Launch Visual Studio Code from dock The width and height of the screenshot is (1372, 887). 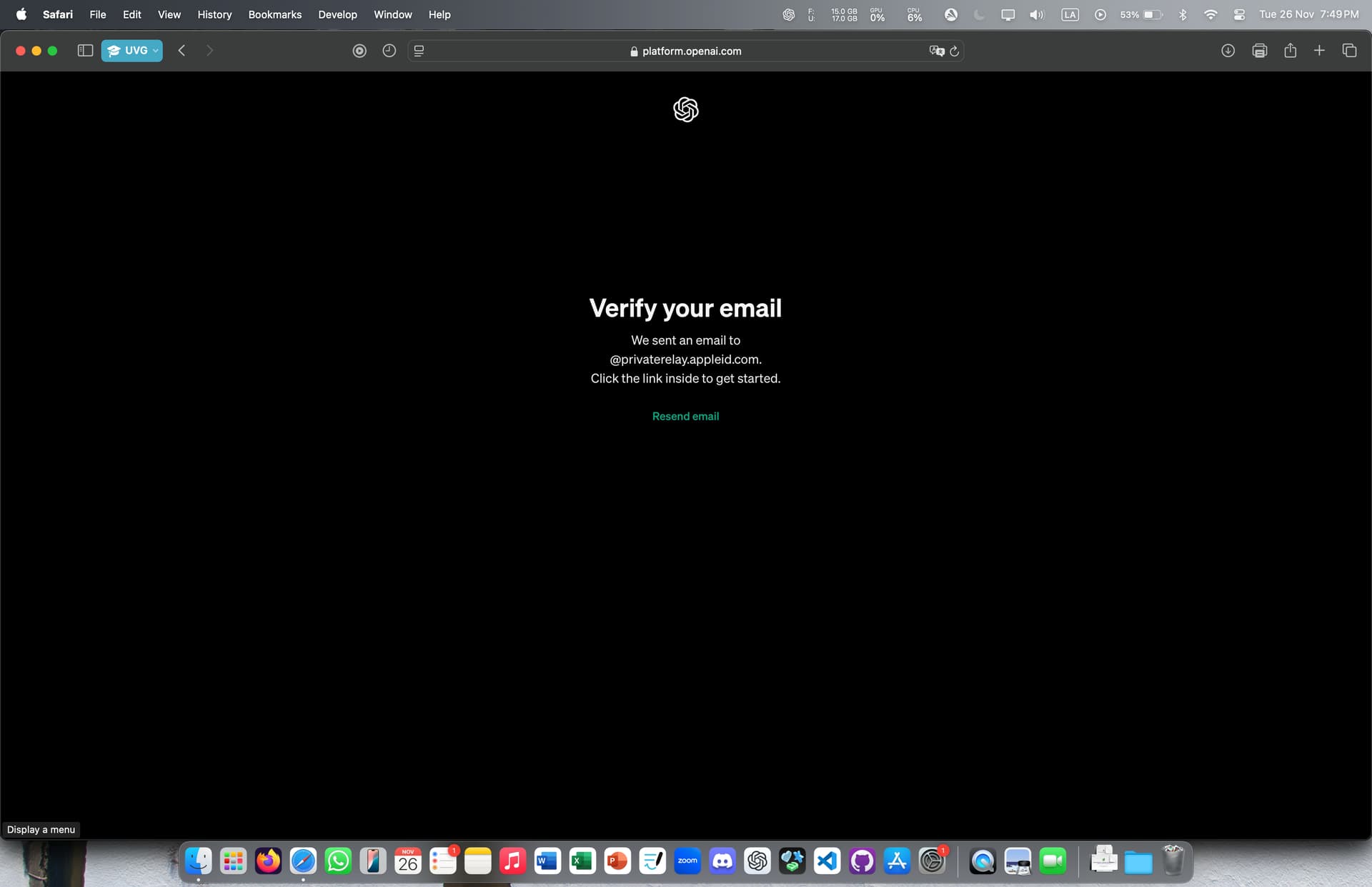(827, 861)
